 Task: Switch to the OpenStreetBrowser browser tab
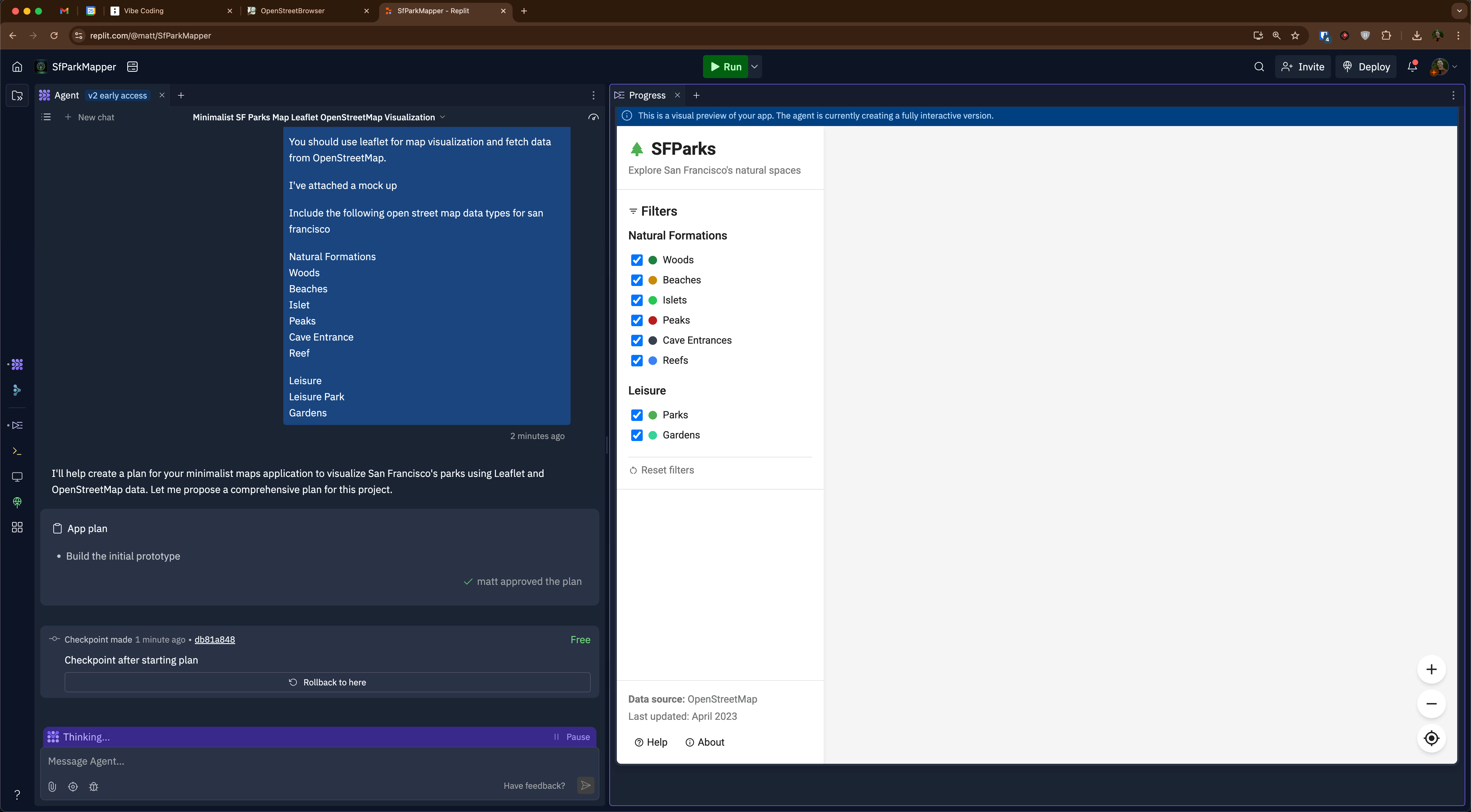click(x=292, y=11)
